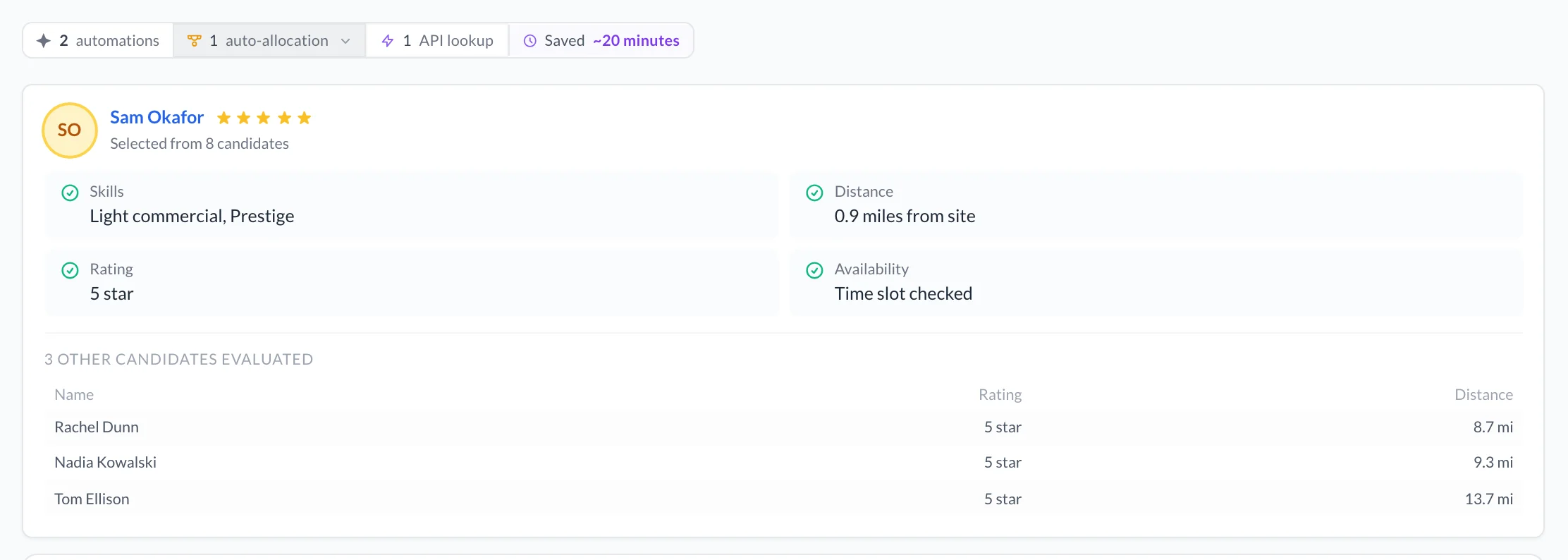Click 'Time slot checked' availability value

903,293
